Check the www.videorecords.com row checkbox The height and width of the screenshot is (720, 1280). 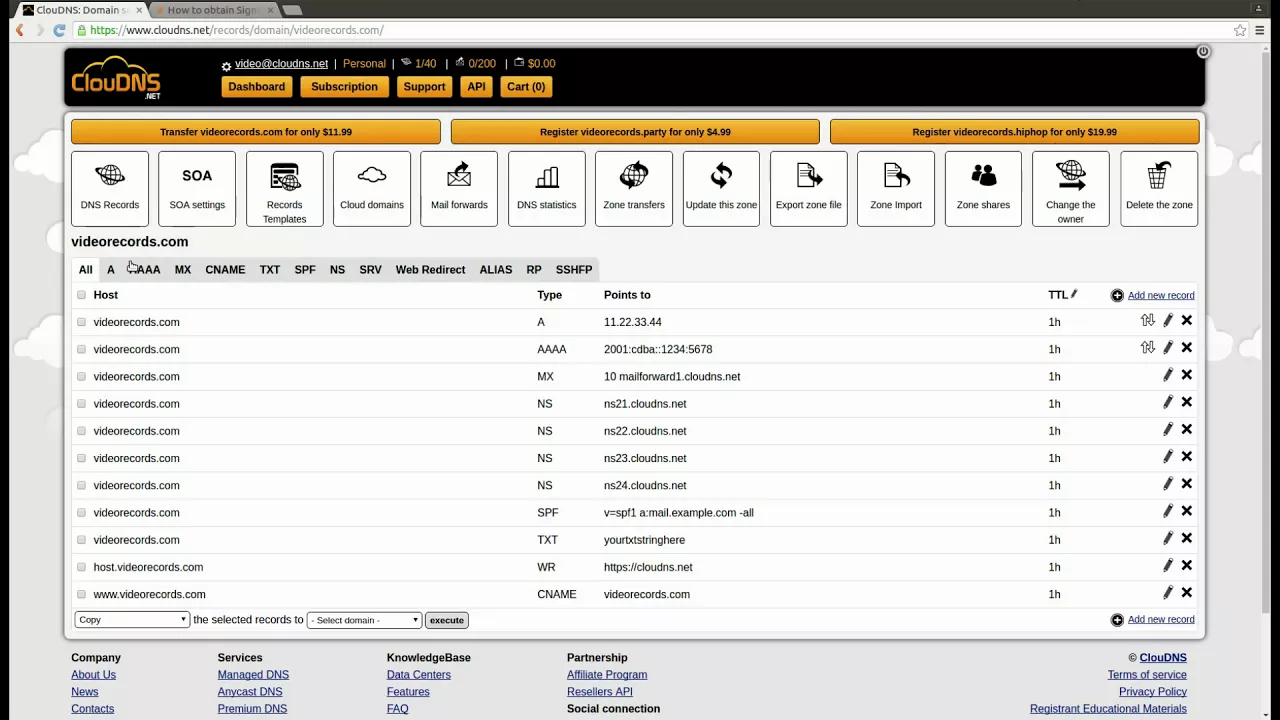[82, 594]
